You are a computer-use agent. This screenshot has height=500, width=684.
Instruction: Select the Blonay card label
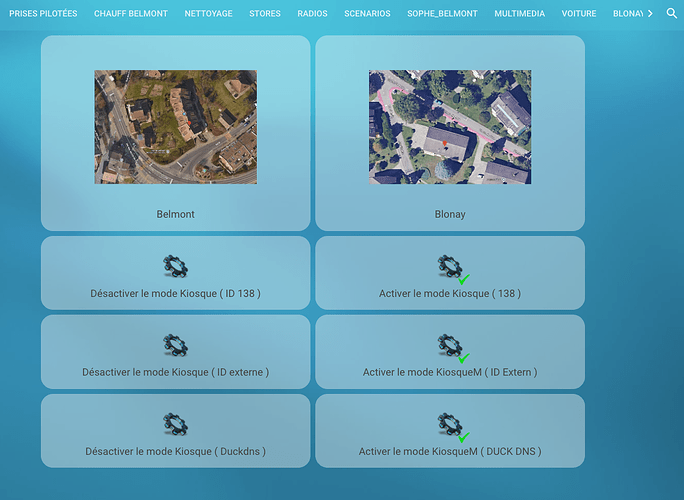click(450, 214)
